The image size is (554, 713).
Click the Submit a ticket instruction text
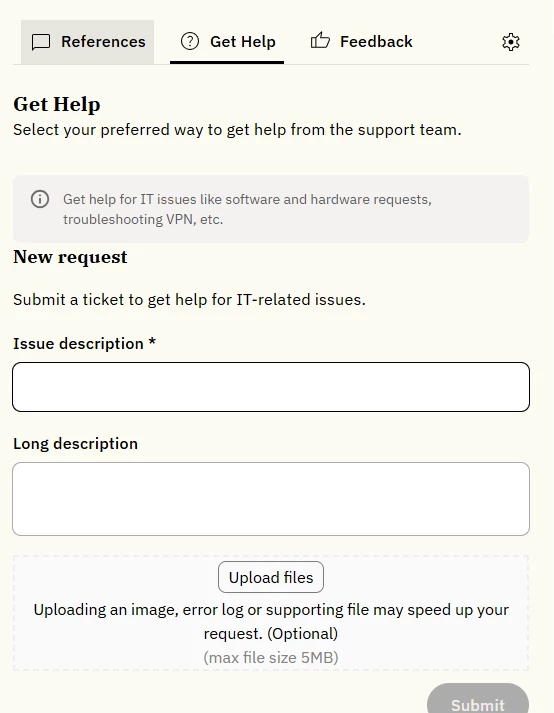point(189,300)
